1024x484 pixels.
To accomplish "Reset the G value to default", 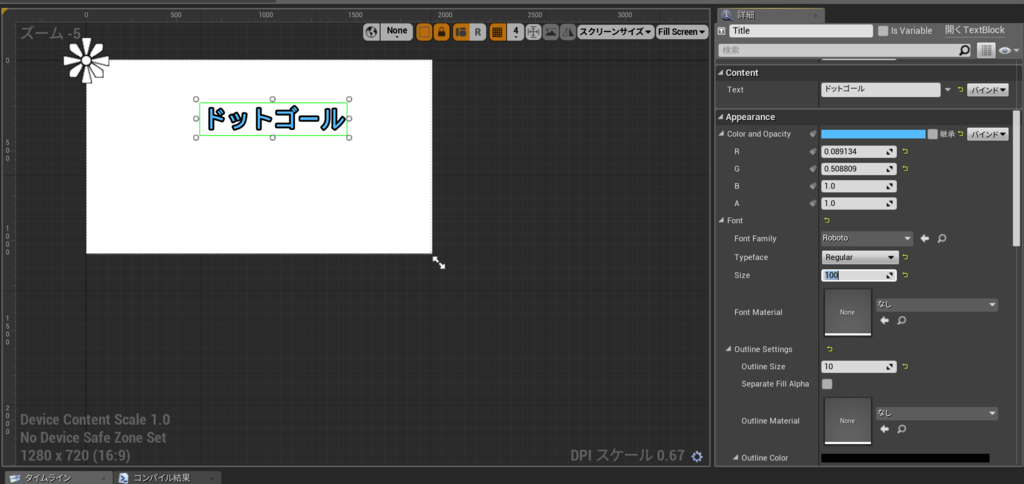I will [x=905, y=169].
